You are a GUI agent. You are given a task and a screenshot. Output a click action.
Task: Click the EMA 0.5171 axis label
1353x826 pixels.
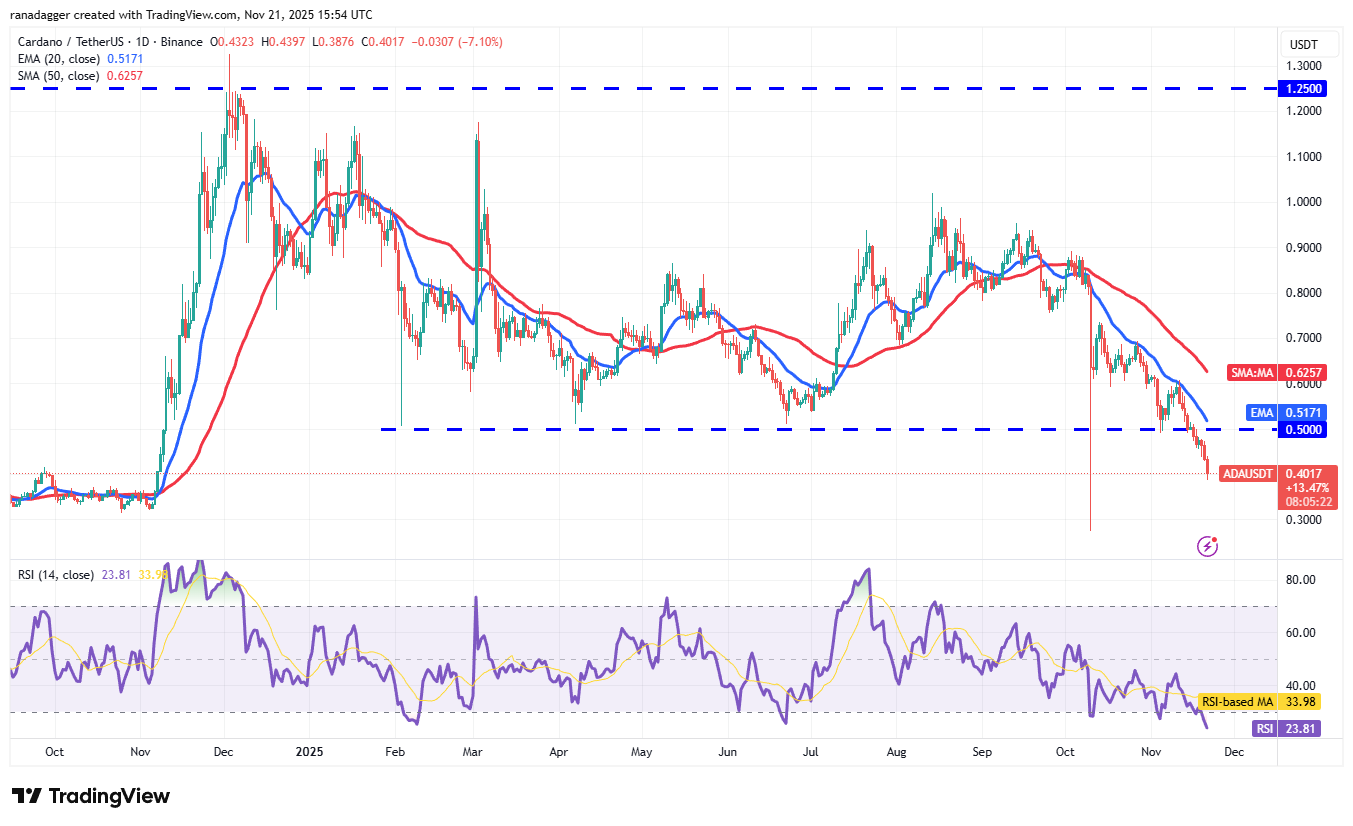(1285, 412)
